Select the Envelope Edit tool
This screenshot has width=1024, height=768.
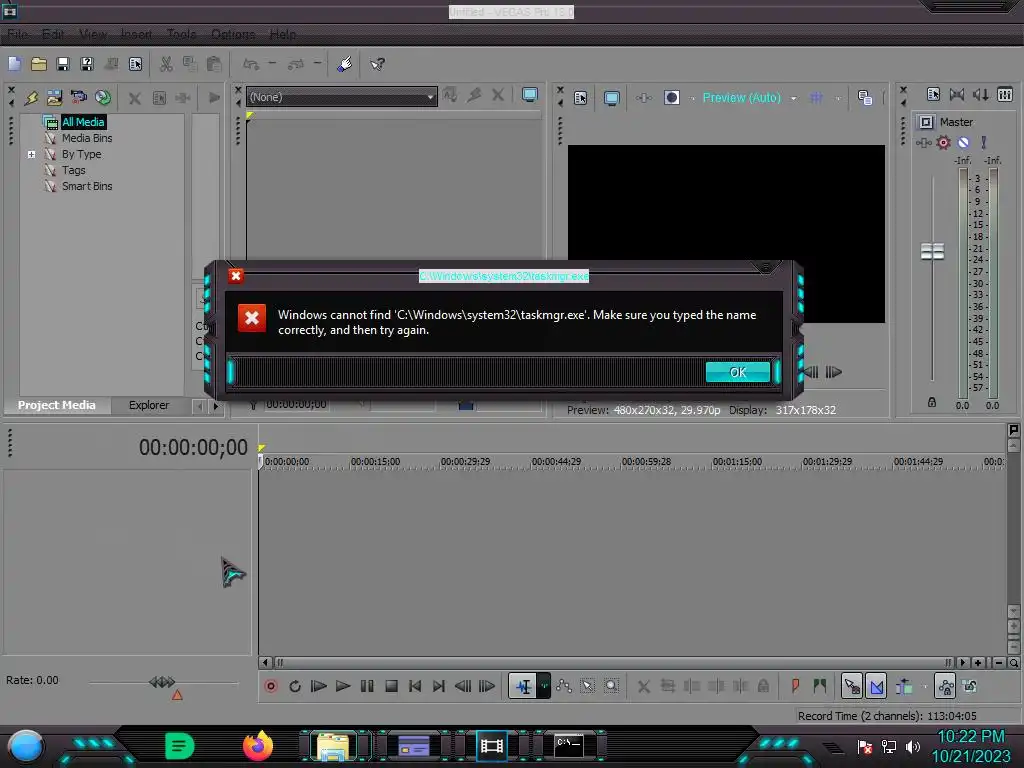(x=564, y=686)
